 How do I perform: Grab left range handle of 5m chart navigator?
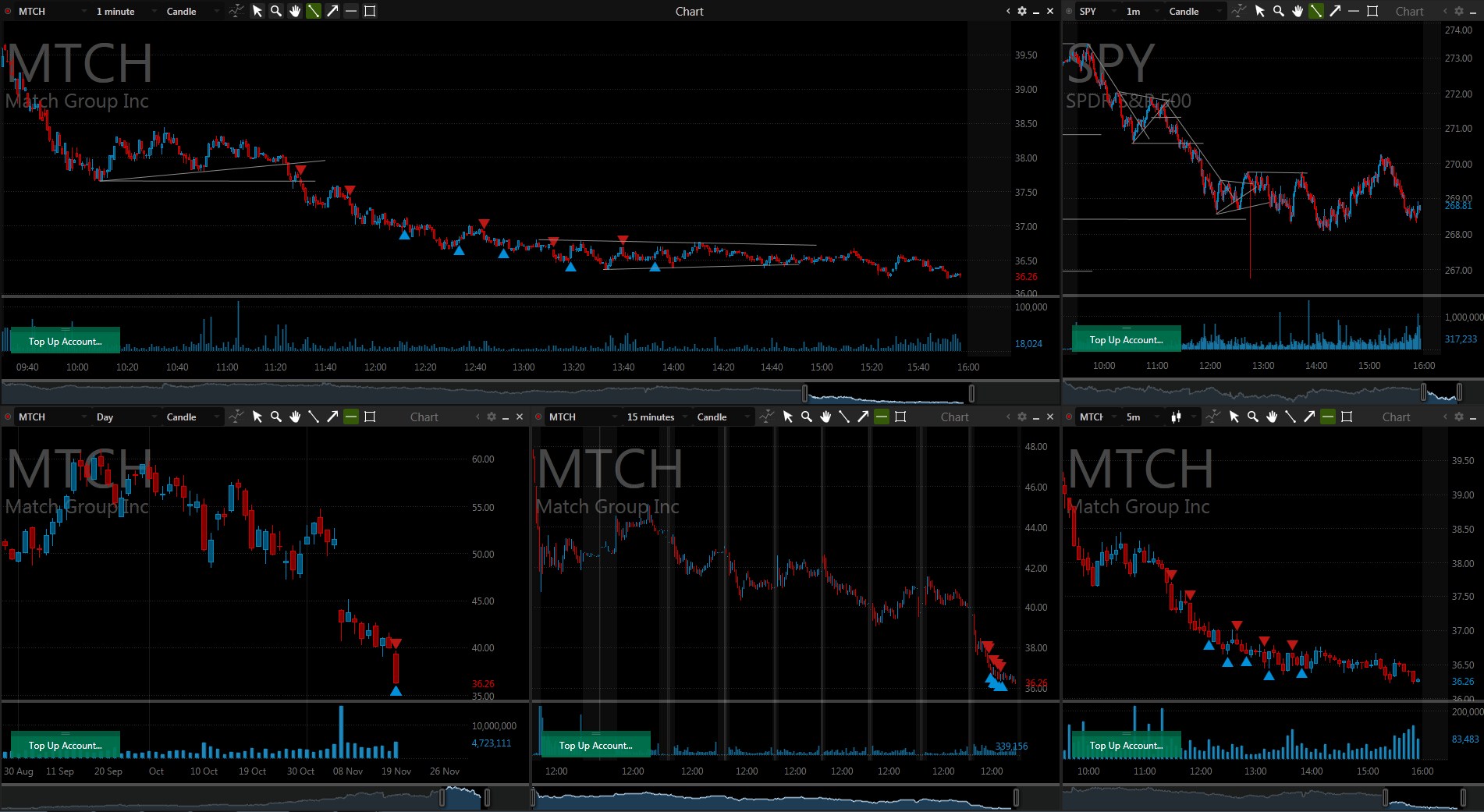(1386, 797)
